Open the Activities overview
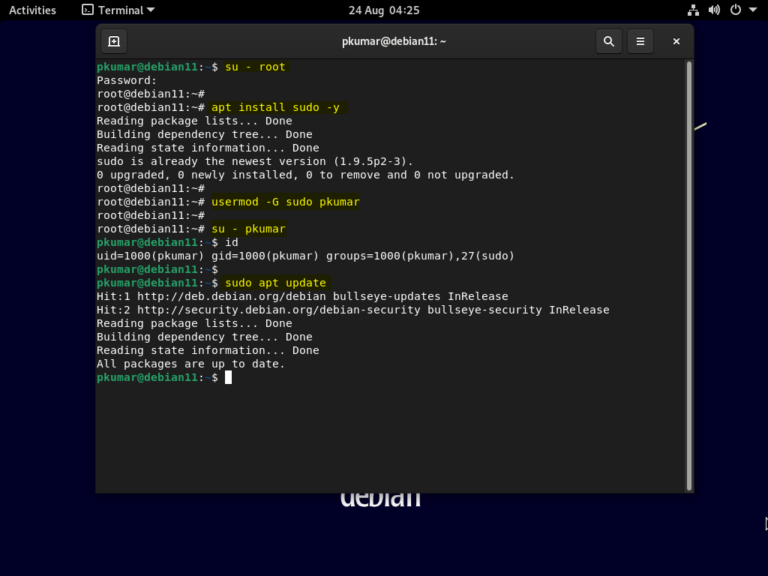This screenshot has width=768, height=576. pos(32,10)
